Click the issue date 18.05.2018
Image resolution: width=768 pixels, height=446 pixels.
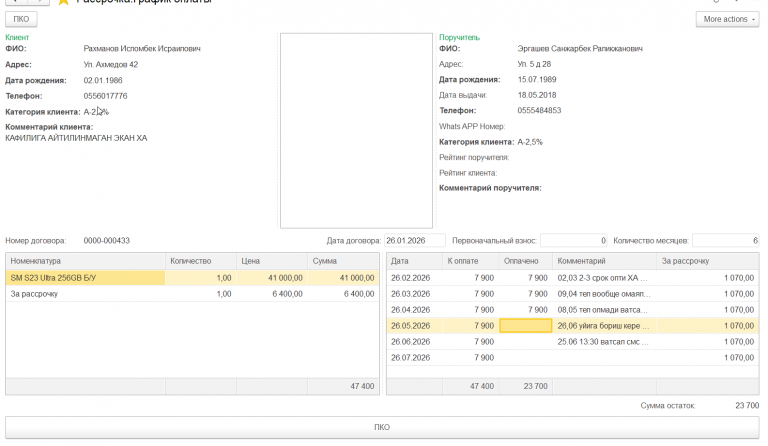(537, 95)
